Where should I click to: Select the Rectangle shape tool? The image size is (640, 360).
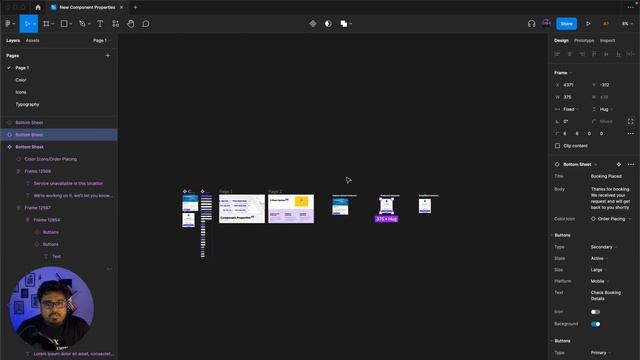click(x=64, y=24)
